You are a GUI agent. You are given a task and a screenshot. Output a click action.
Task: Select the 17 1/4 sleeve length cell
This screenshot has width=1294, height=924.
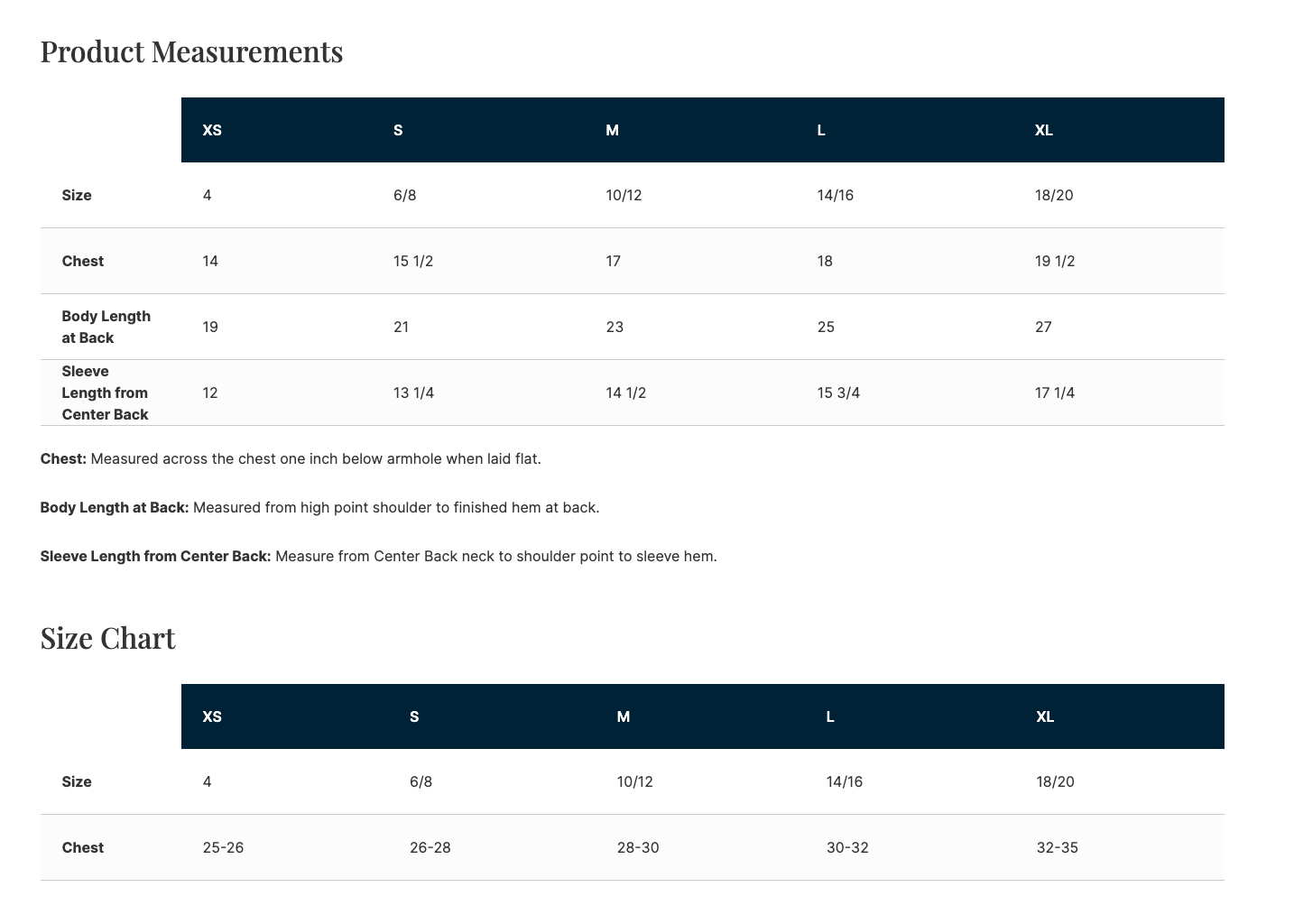coord(1055,393)
